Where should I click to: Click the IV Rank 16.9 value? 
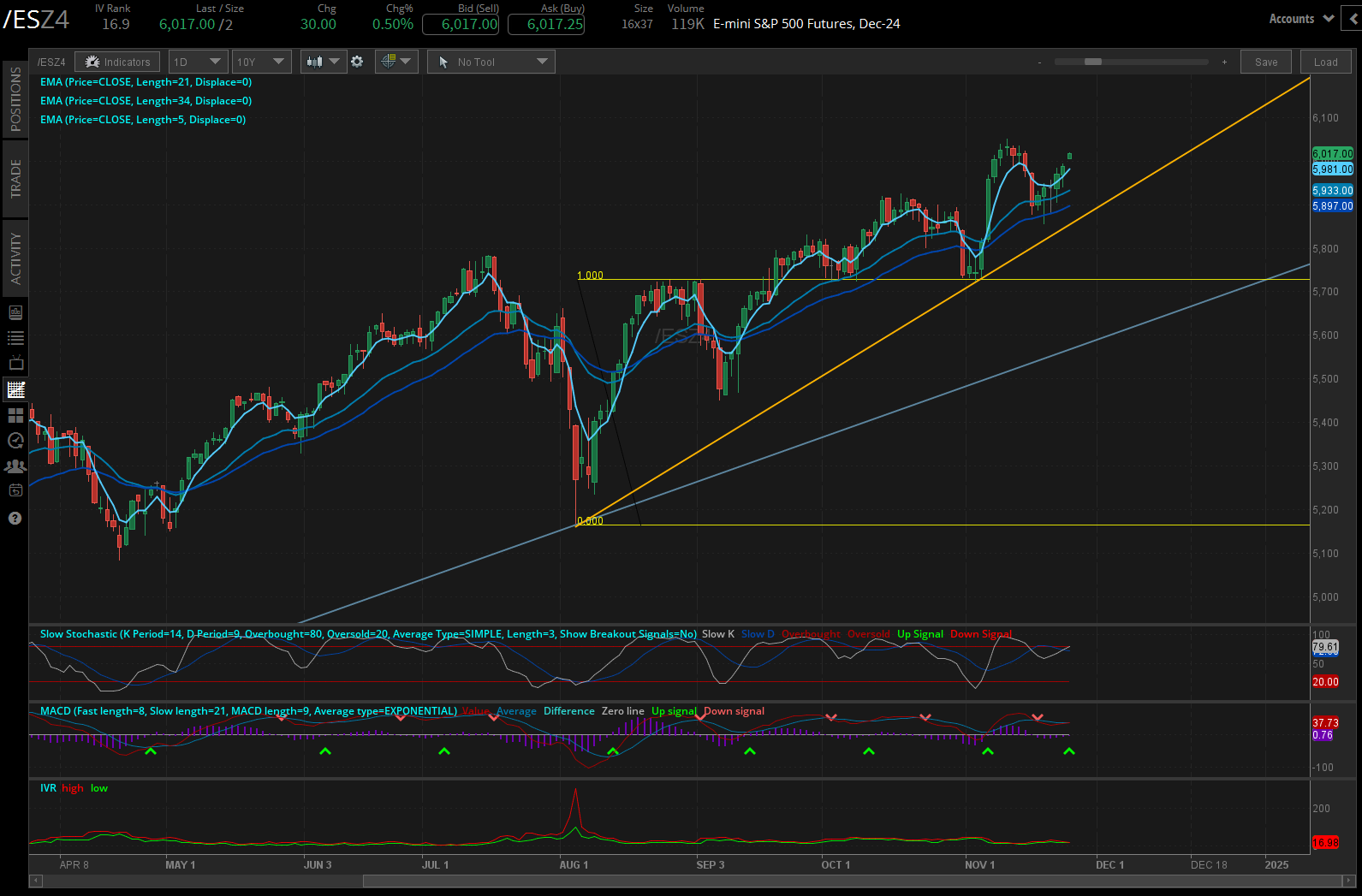pos(116,24)
